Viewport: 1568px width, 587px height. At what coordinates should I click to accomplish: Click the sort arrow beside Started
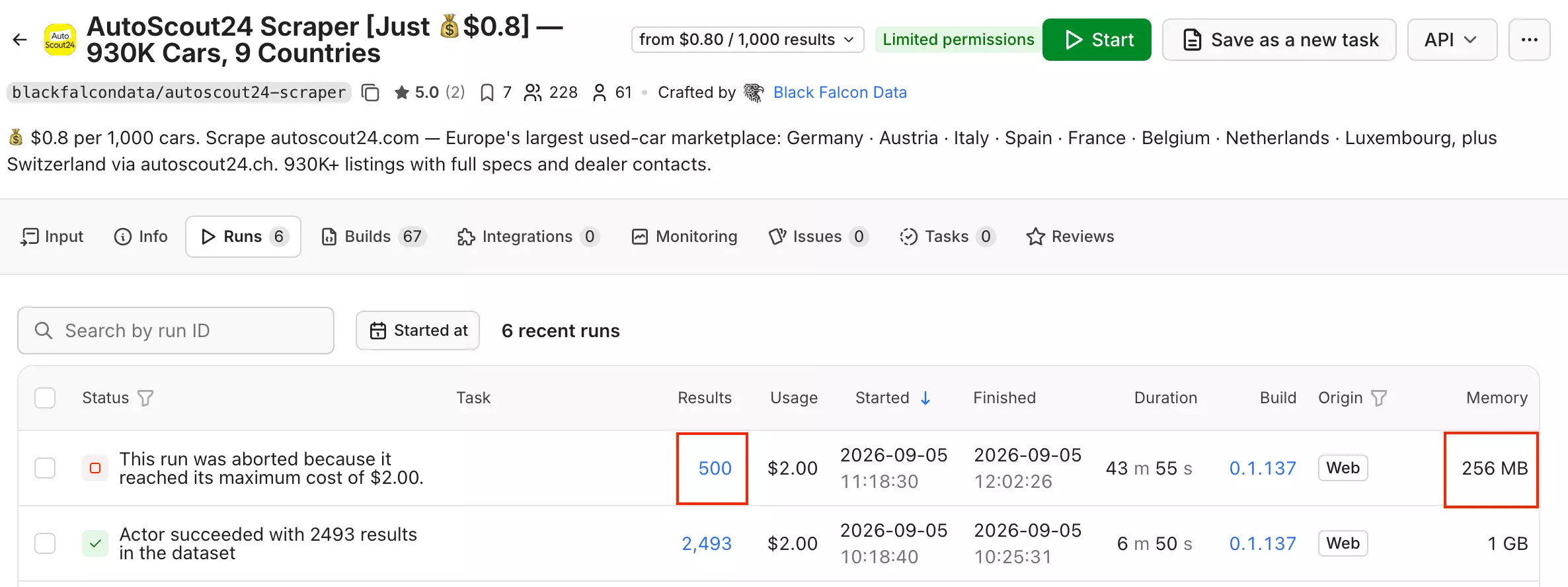(925, 398)
